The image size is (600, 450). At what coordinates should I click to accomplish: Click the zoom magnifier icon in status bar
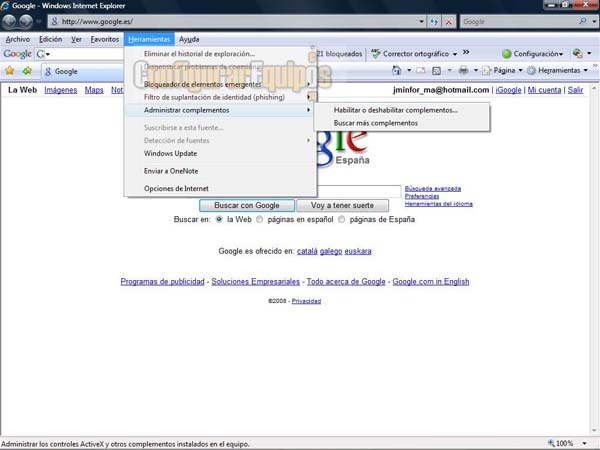click(551, 443)
